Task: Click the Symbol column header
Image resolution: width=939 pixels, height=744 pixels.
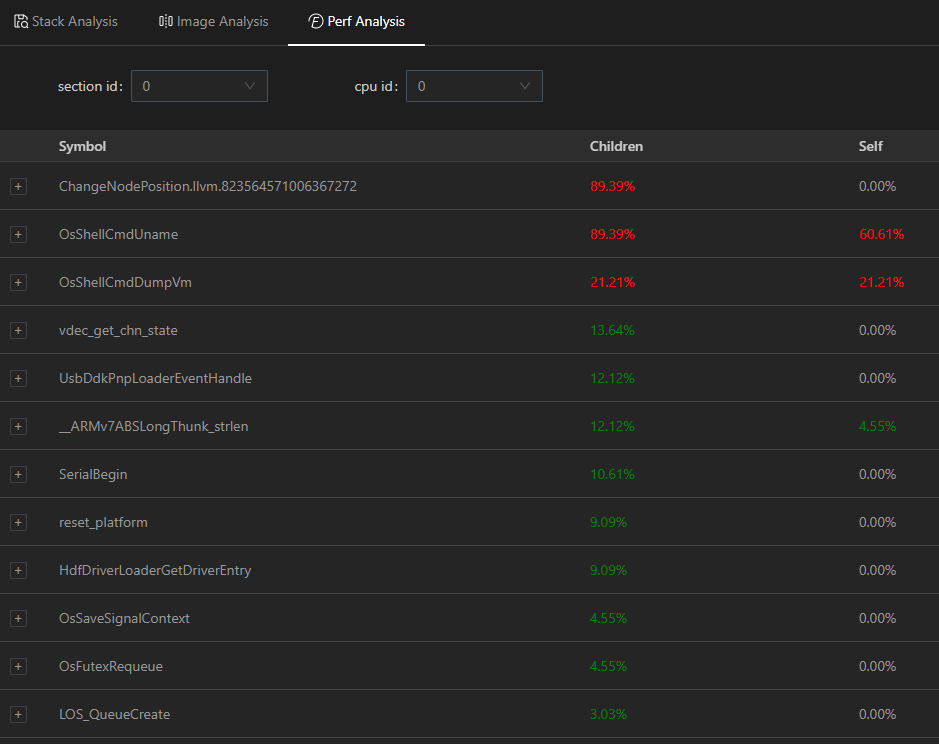Action: pyautogui.click(x=82, y=146)
